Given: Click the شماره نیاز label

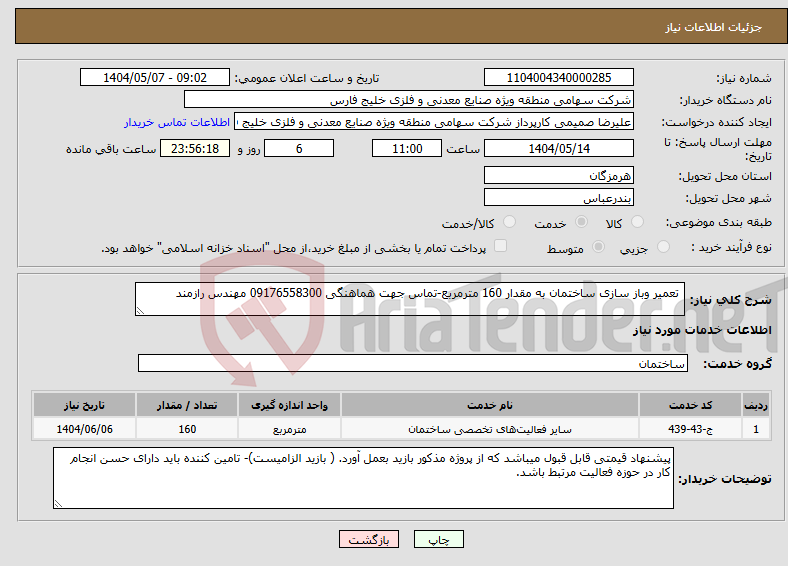Looking at the screenshot, I should click(x=744, y=78).
